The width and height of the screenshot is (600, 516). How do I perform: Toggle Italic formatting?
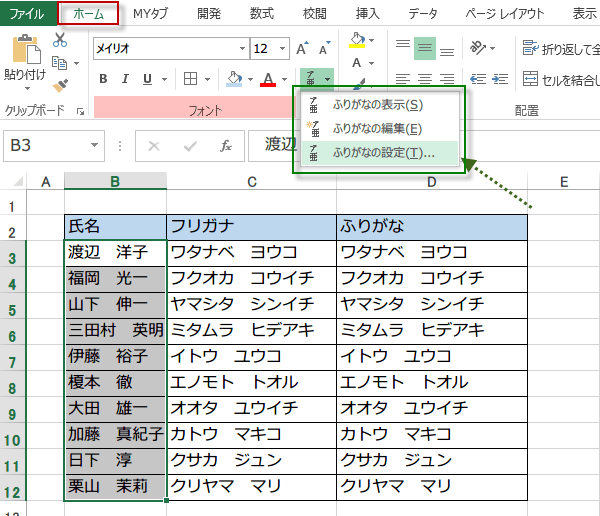point(125,79)
